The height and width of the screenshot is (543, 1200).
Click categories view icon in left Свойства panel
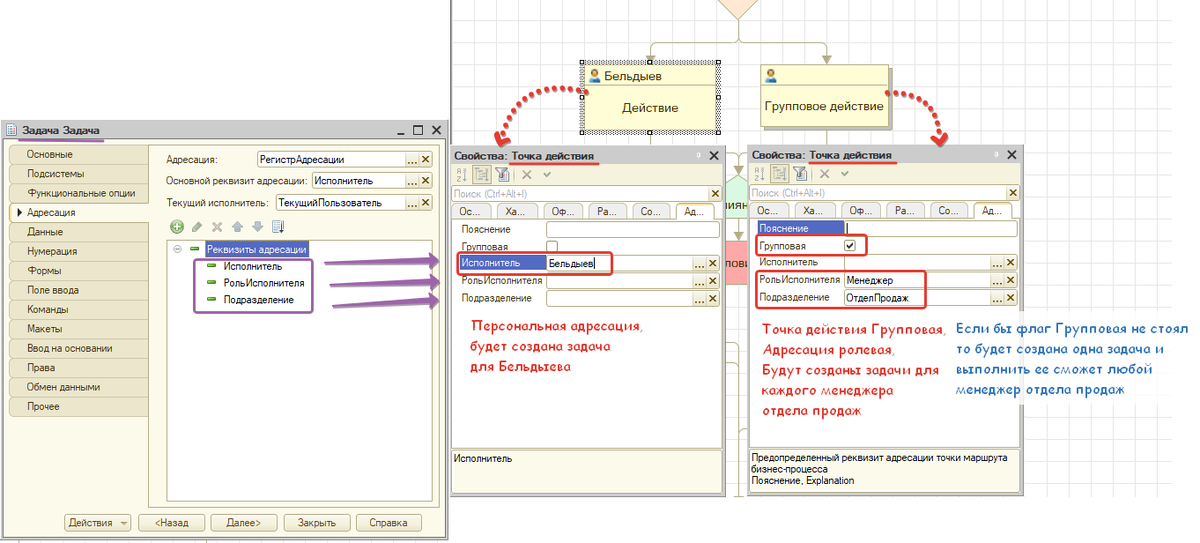point(482,173)
